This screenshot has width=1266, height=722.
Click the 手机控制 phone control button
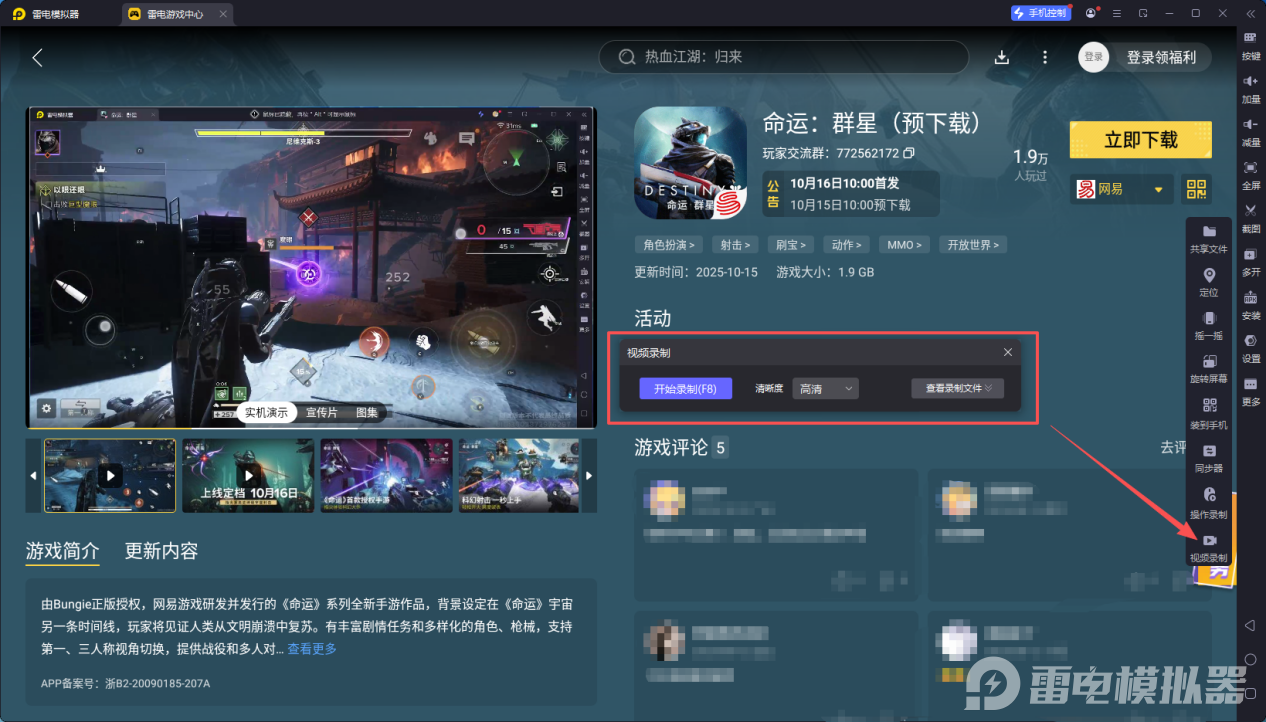tap(1040, 14)
